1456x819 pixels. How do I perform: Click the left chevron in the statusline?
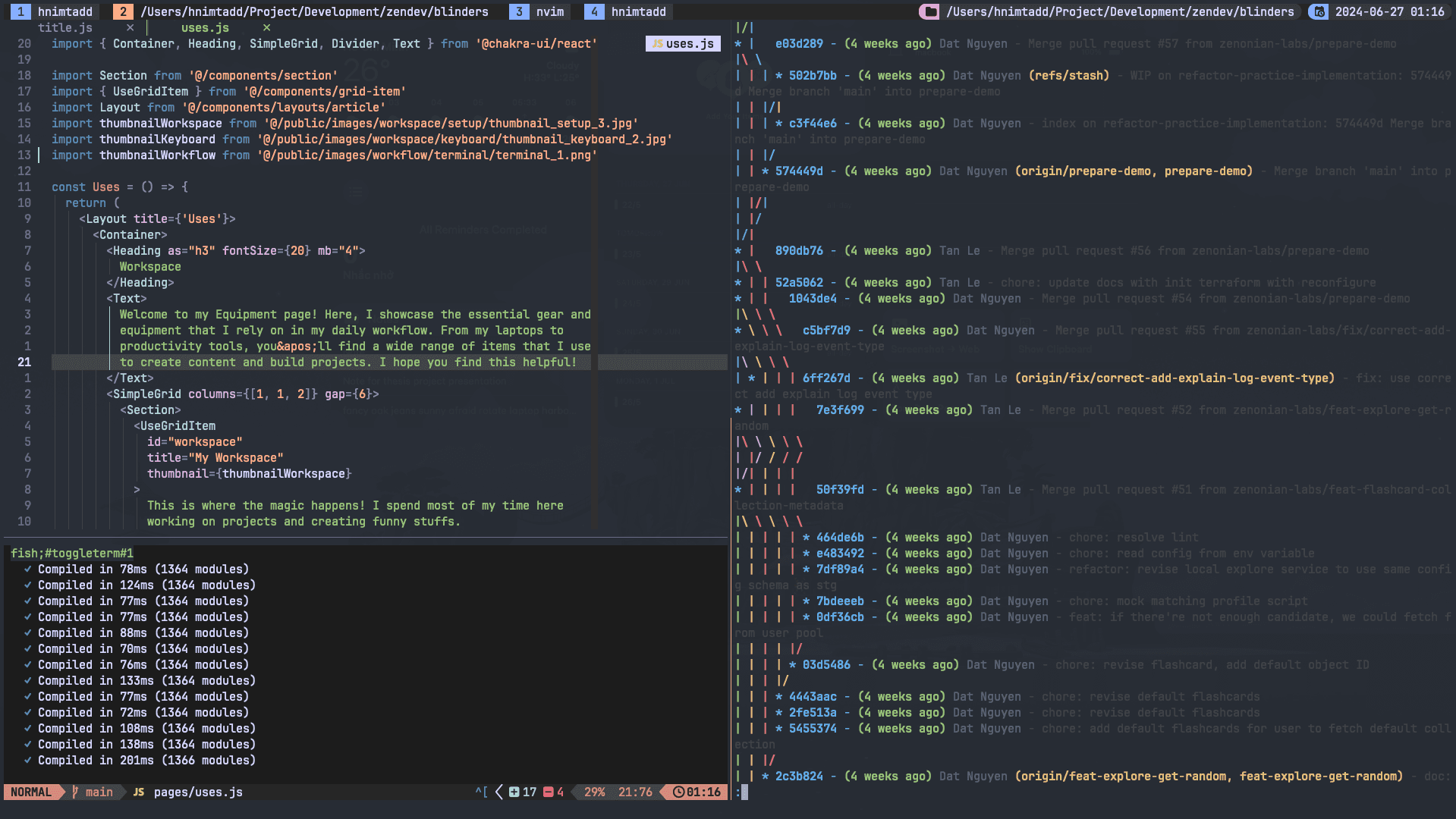click(x=498, y=792)
